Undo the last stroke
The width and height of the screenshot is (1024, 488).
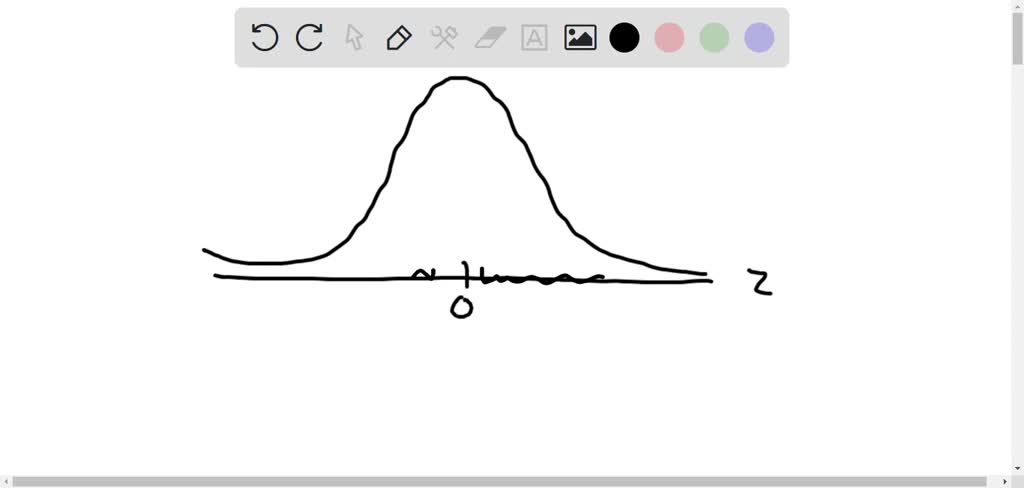(264, 38)
